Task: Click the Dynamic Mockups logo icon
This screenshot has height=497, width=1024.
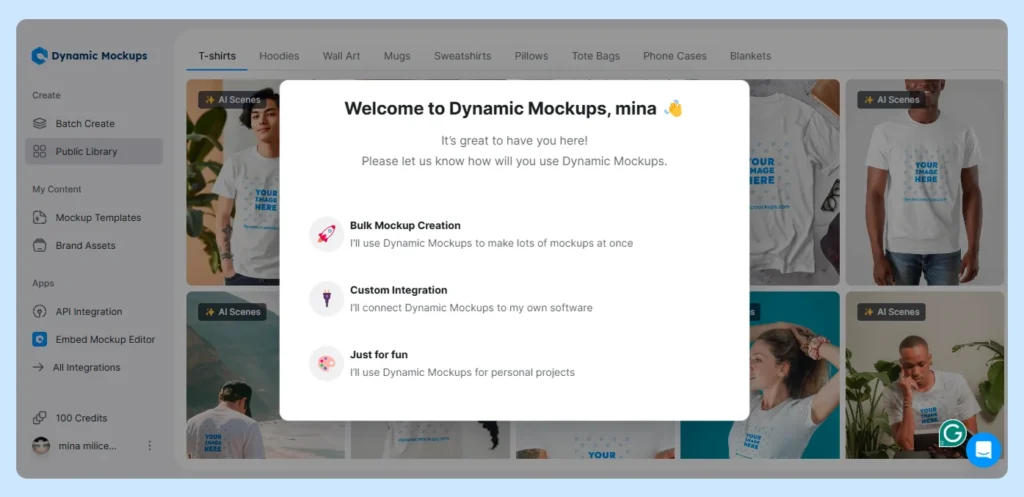Action: pyautogui.click(x=39, y=56)
